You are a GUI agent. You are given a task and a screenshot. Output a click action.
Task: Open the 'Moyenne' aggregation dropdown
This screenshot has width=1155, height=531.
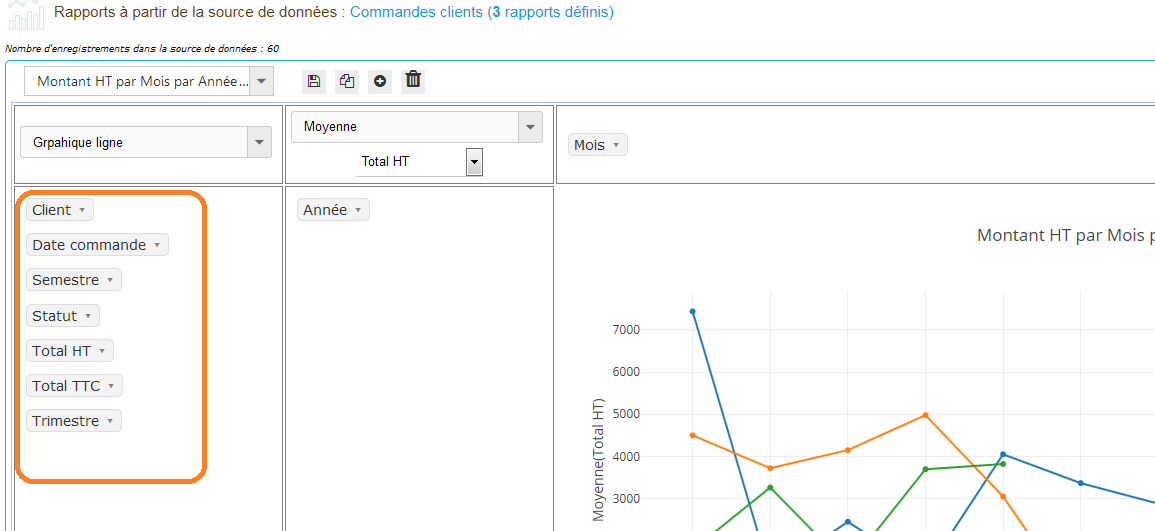point(416,127)
